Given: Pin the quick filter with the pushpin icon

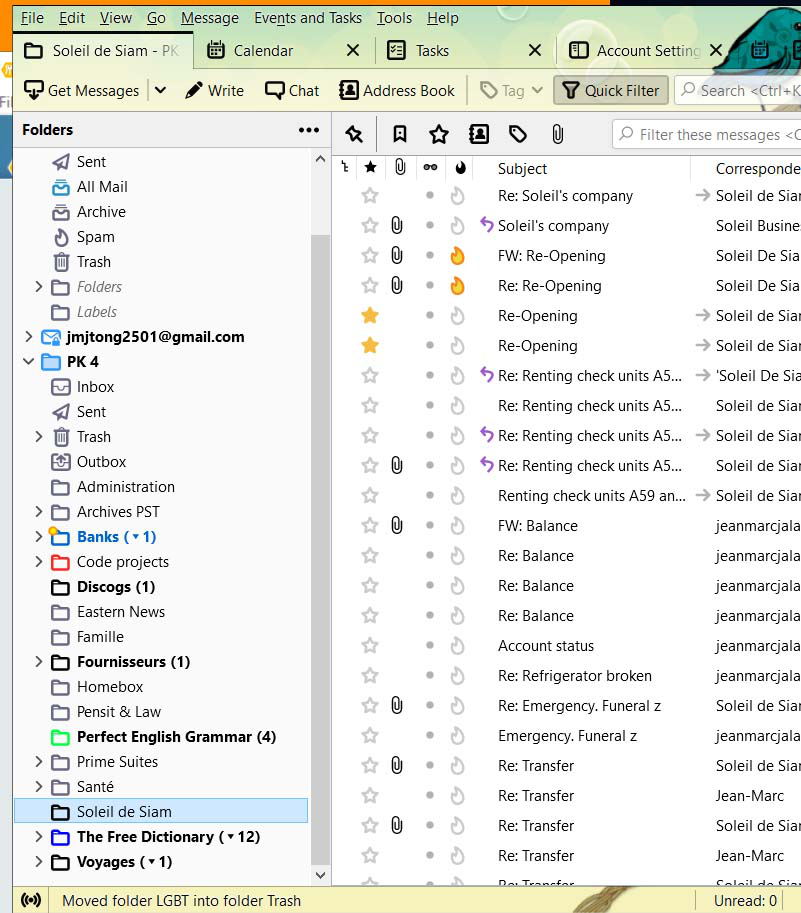Looking at the screenshot, I should 353,134.
